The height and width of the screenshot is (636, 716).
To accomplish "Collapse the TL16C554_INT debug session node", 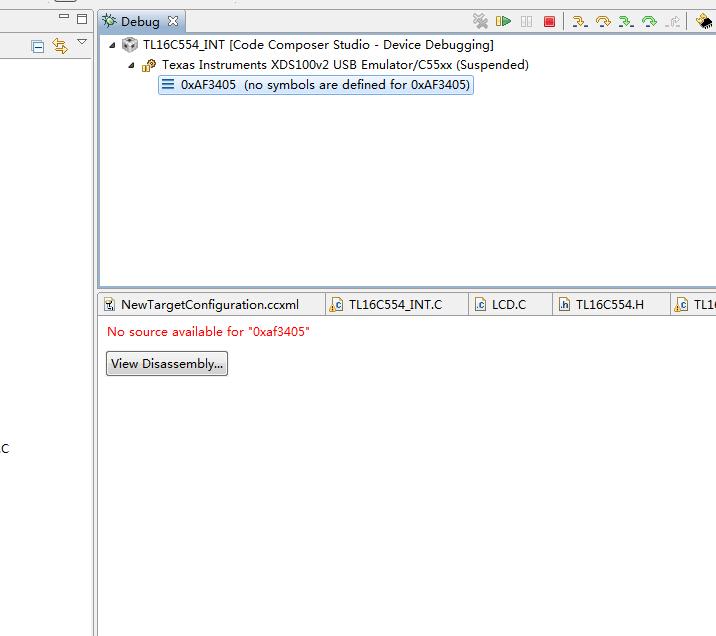I will coord(112,45).
